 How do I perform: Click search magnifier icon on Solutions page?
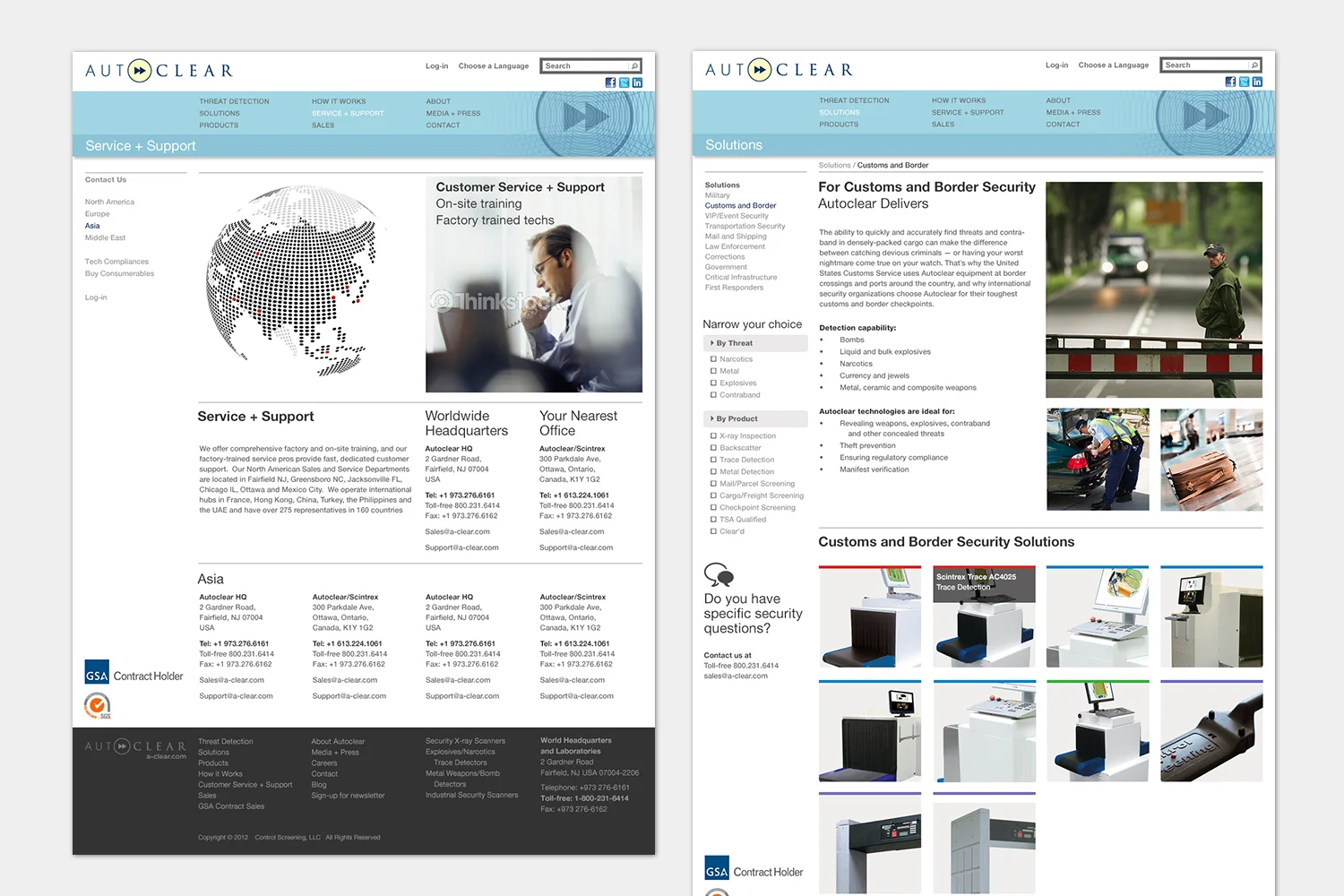pyautogui.click(x=1254, y=65)
